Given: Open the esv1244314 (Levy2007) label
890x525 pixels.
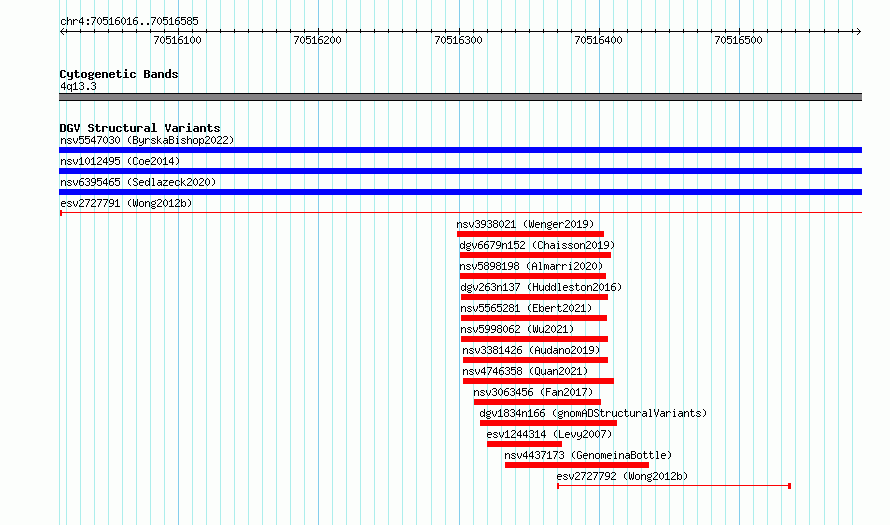Looking at the screenshot, I should (x=549, y=434).
